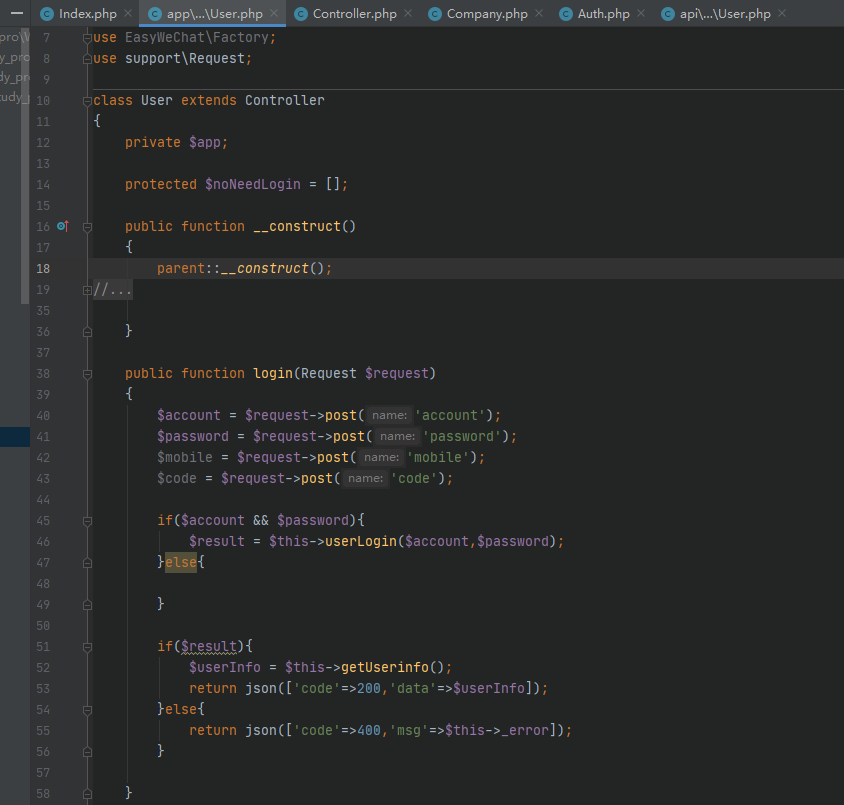Collapse the project panel with the minus icon
Screen dimensions: 844x805
[x=17, y=13]
